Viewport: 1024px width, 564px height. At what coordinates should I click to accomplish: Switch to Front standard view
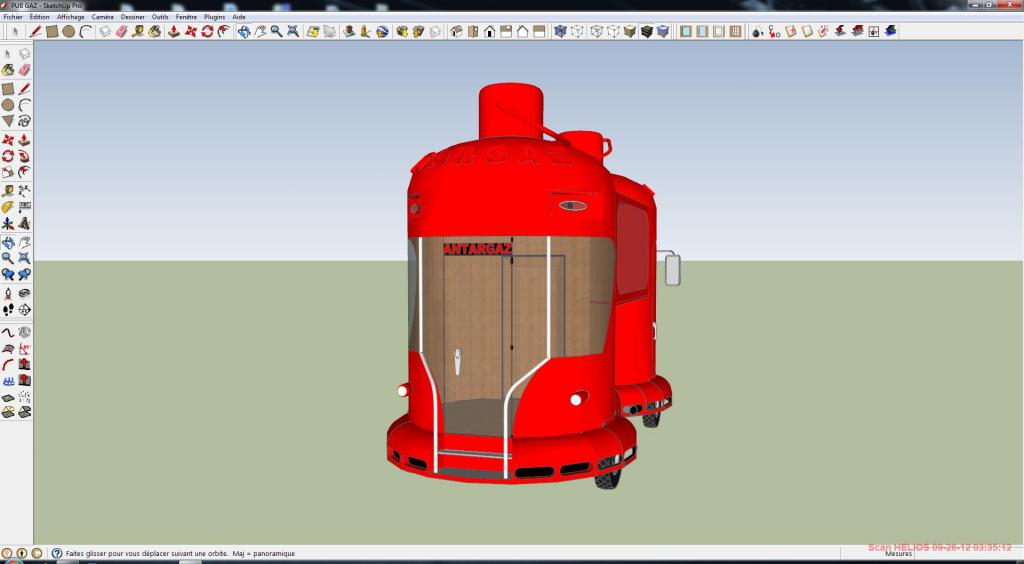pos(490,31)
